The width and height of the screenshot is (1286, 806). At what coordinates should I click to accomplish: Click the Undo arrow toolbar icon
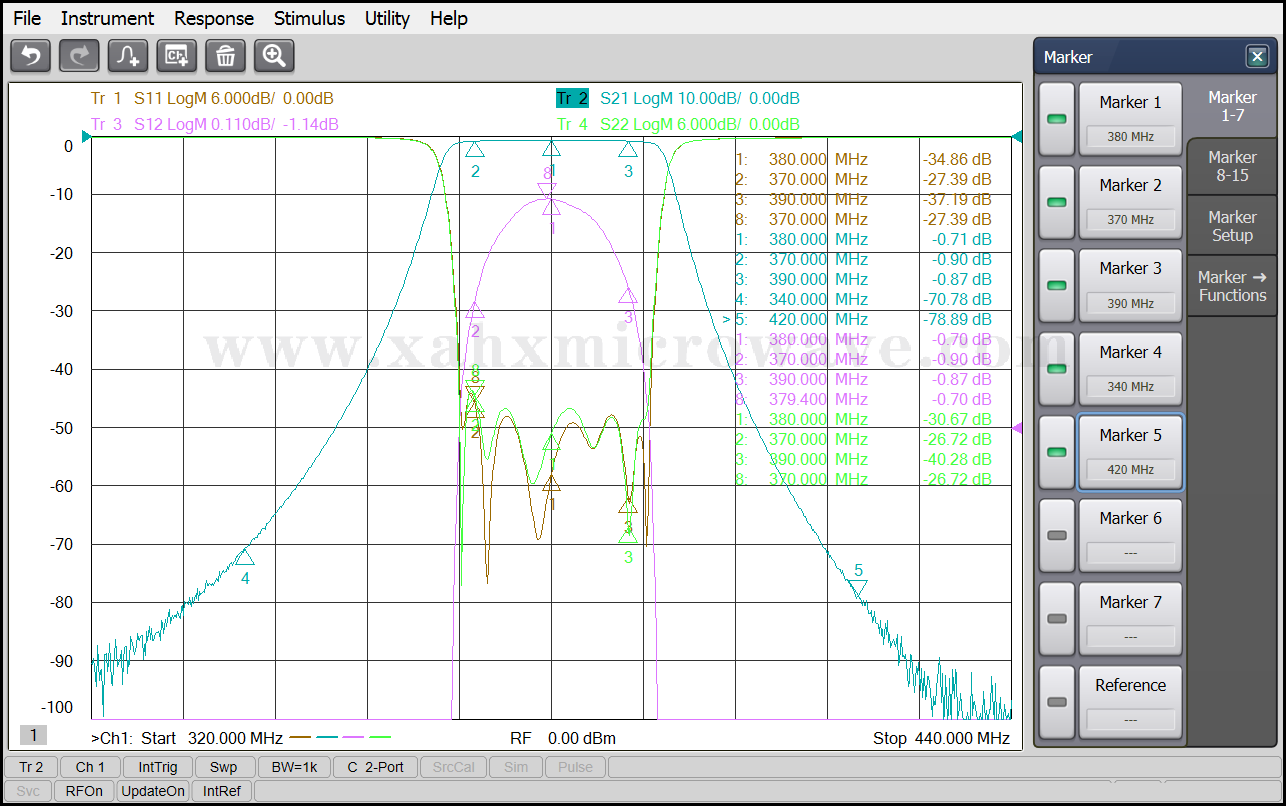pos(30,56)
